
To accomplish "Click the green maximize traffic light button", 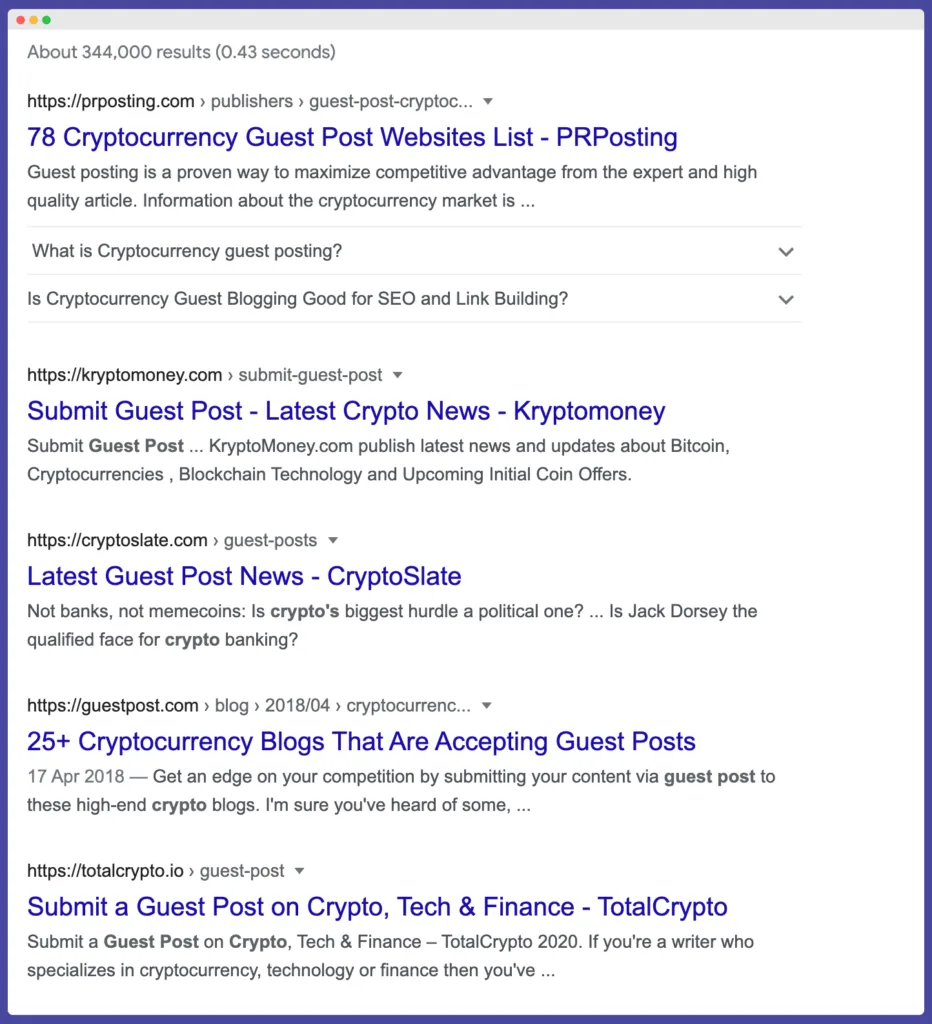I will 46,19.
